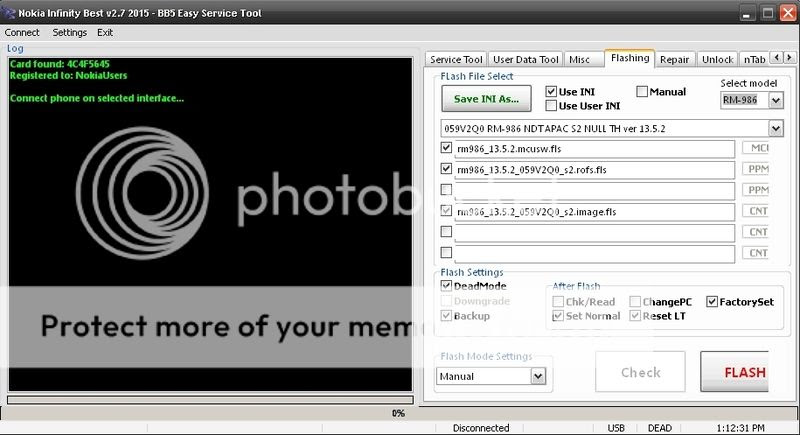Click the Check button

[x=640, y=372]
